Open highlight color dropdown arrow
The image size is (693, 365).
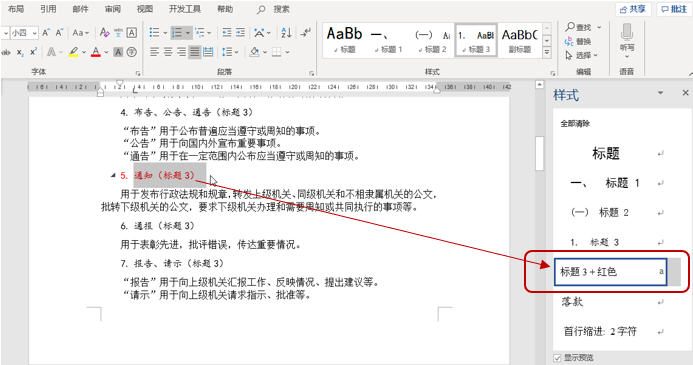[x=84, y=52]
